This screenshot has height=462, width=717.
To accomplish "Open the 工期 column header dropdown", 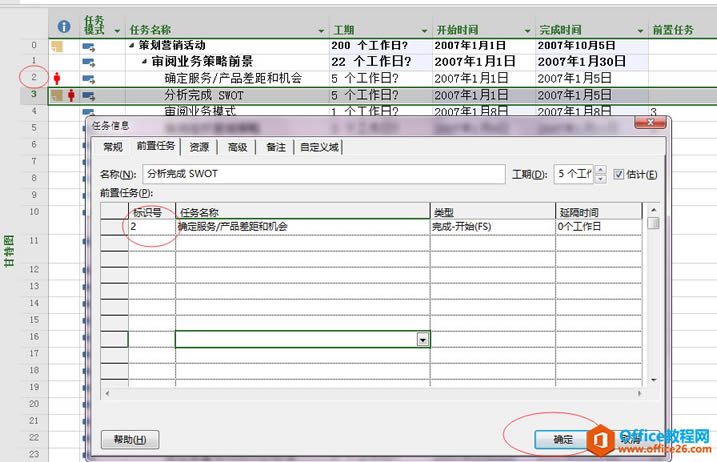I will [423, 30].
